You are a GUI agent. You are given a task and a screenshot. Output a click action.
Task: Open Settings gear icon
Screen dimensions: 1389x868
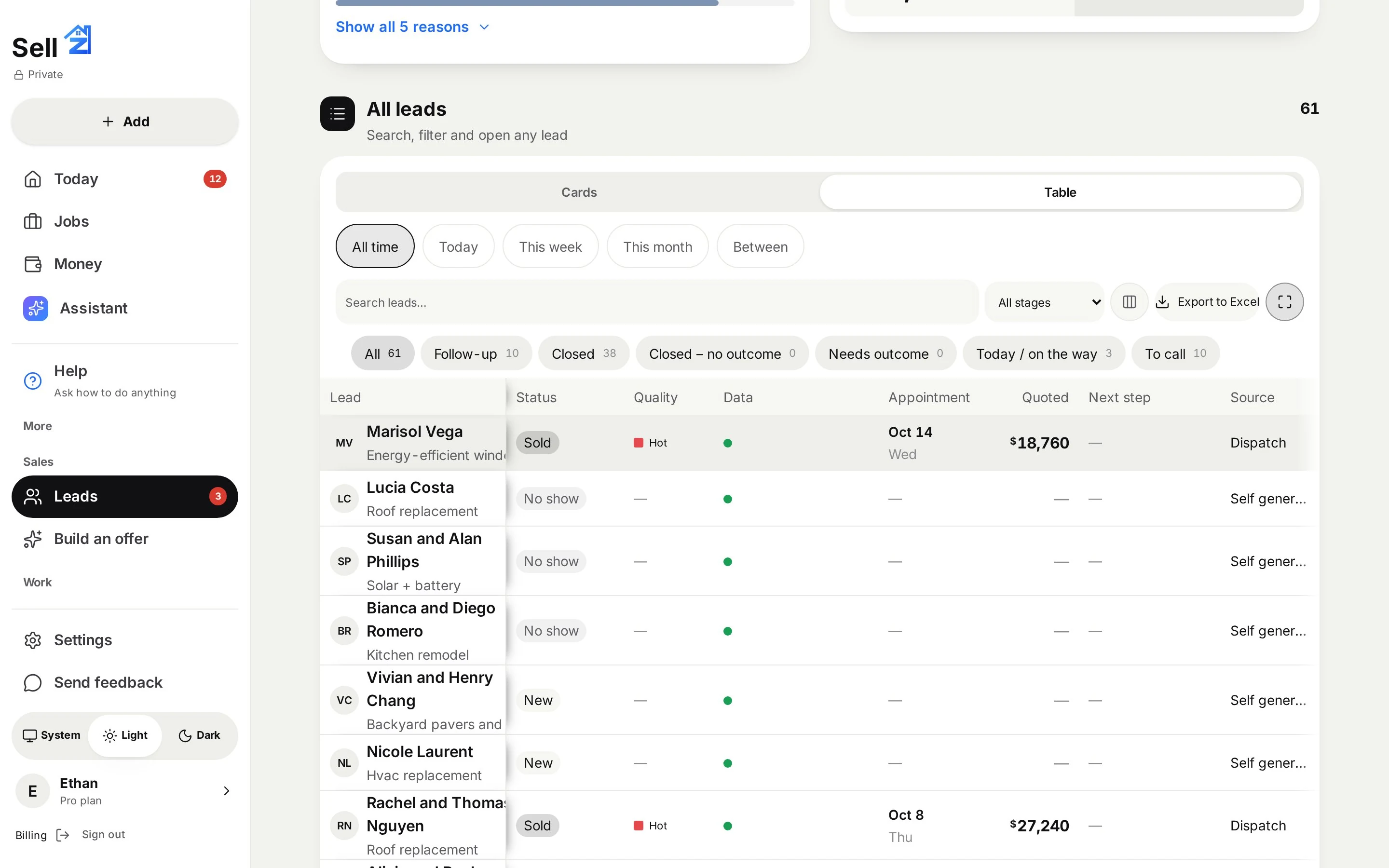click(33, 640)
